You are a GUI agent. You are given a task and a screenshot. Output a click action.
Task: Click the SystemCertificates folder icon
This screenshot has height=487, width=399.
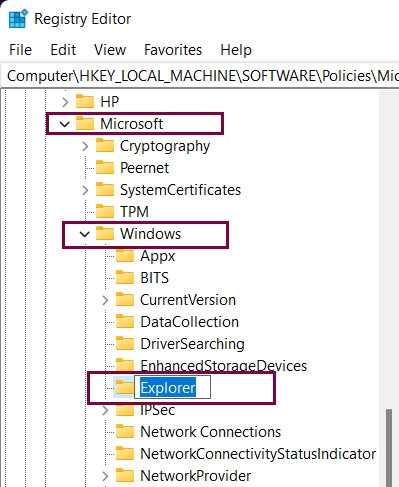click(x=105, y=189)
